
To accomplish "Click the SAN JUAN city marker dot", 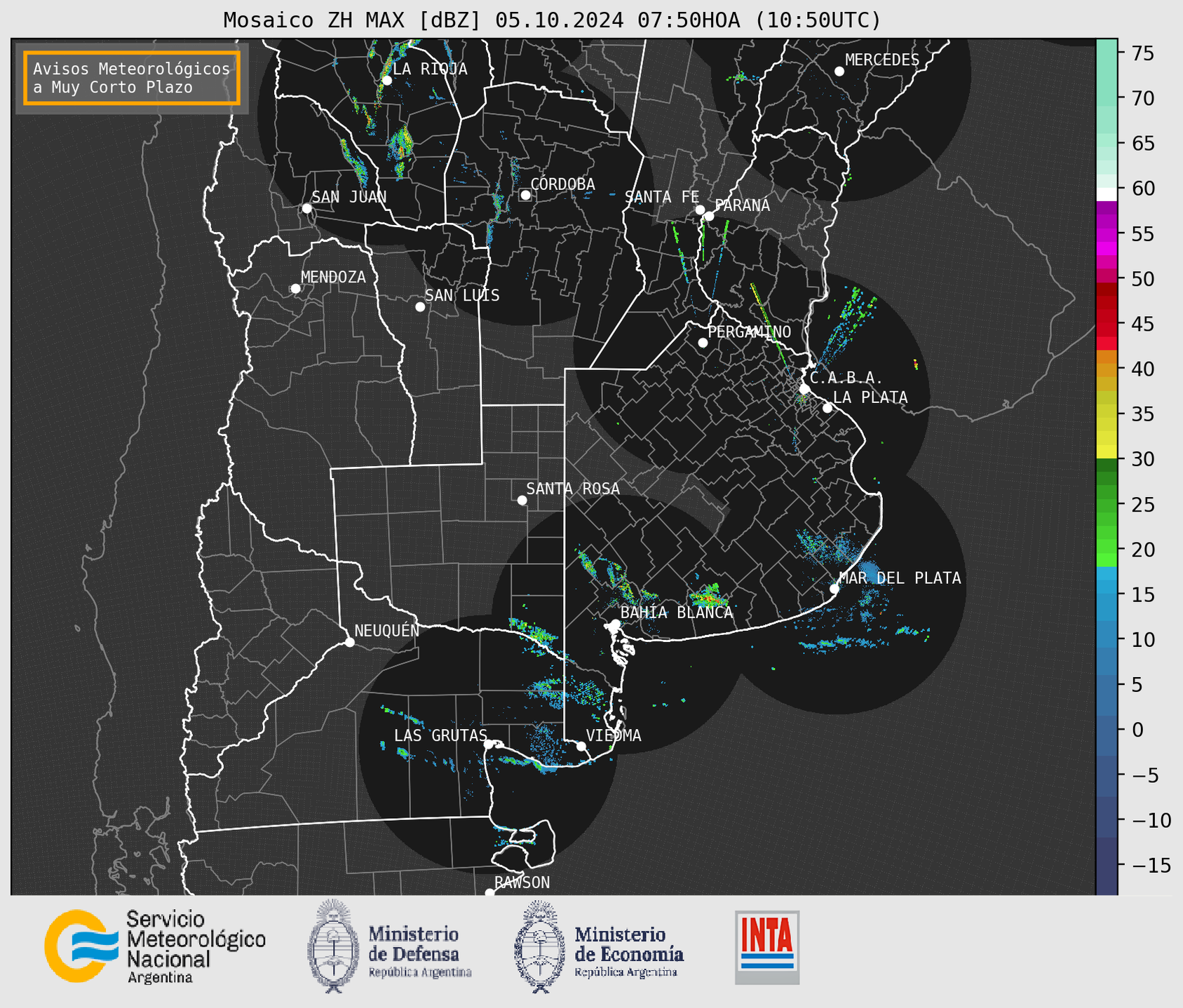I will tap(306, 208).
